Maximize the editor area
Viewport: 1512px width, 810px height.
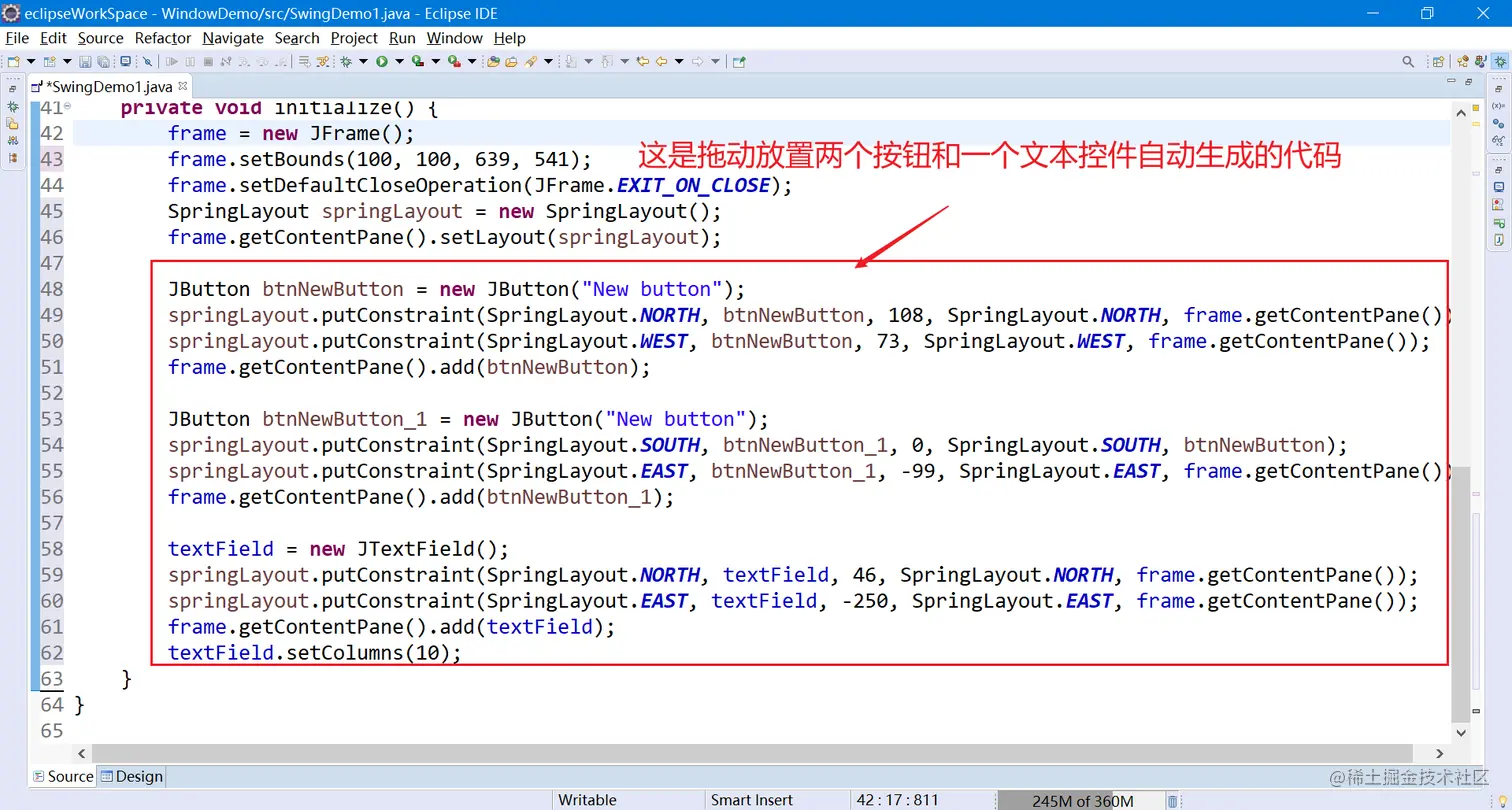[x=1468, y=82]
